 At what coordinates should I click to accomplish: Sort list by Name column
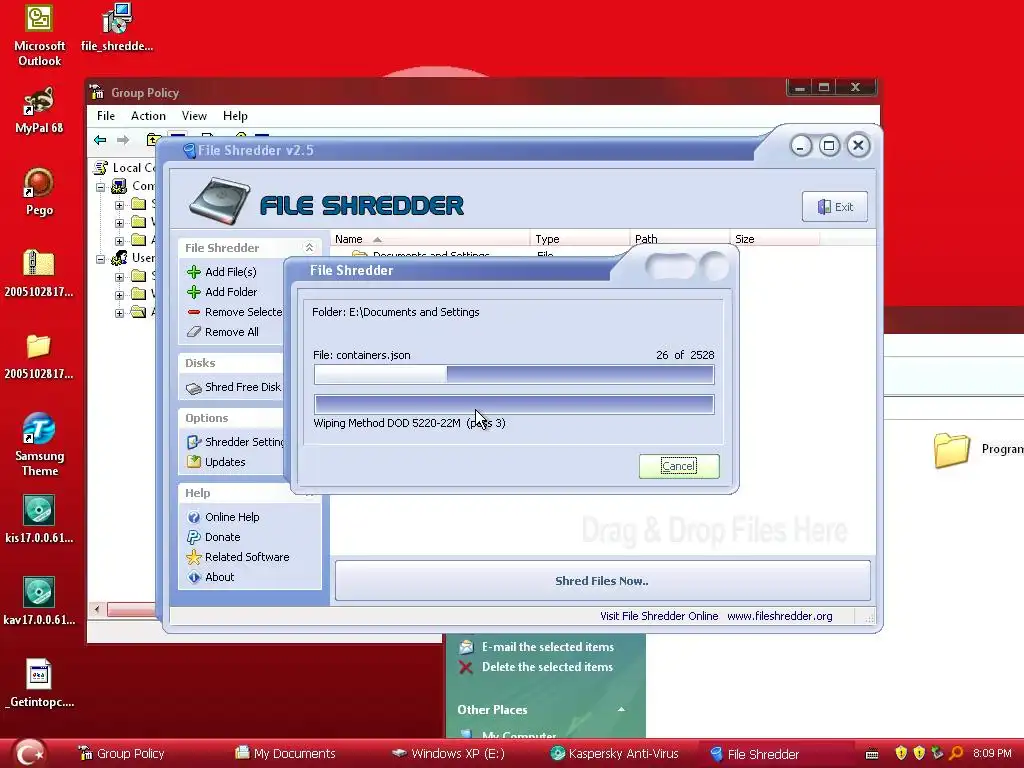pyautogui.click(x=430, y=239)
